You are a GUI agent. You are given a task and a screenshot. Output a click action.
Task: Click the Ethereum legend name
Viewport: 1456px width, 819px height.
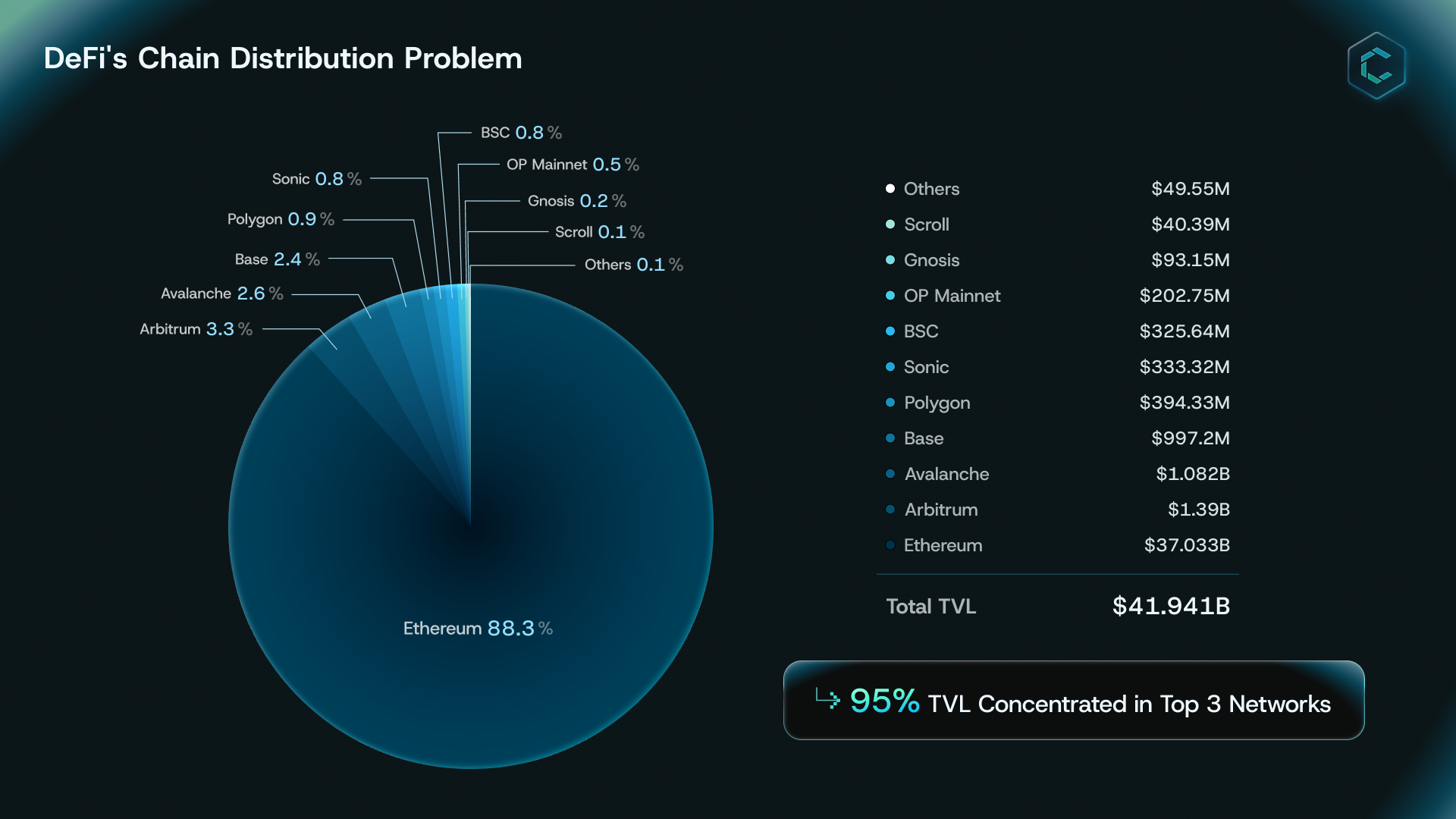click(x=943, y=544)
